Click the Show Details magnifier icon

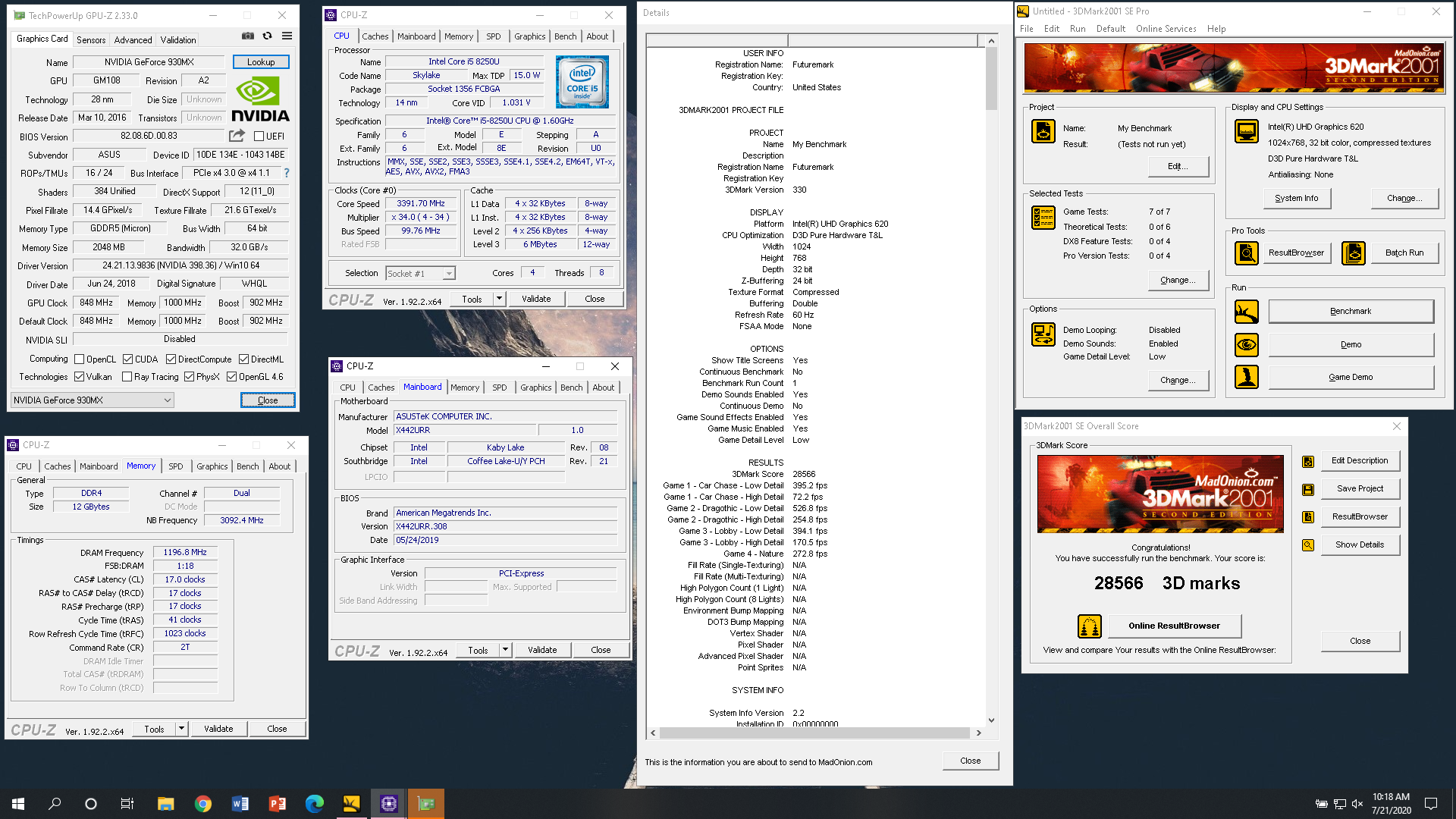[1308, 545]
